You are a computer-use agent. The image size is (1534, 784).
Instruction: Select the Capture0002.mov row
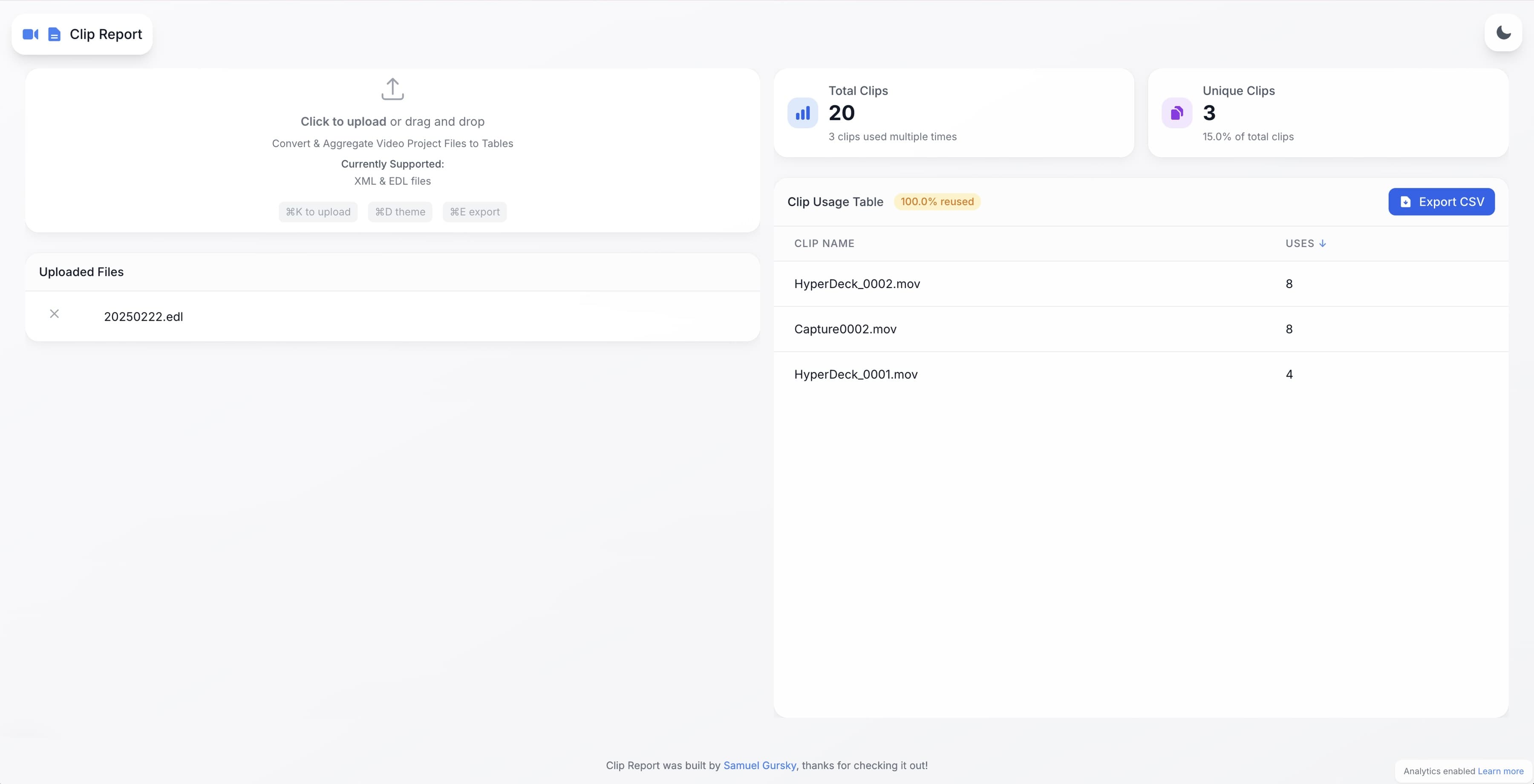click(1141, 329)
